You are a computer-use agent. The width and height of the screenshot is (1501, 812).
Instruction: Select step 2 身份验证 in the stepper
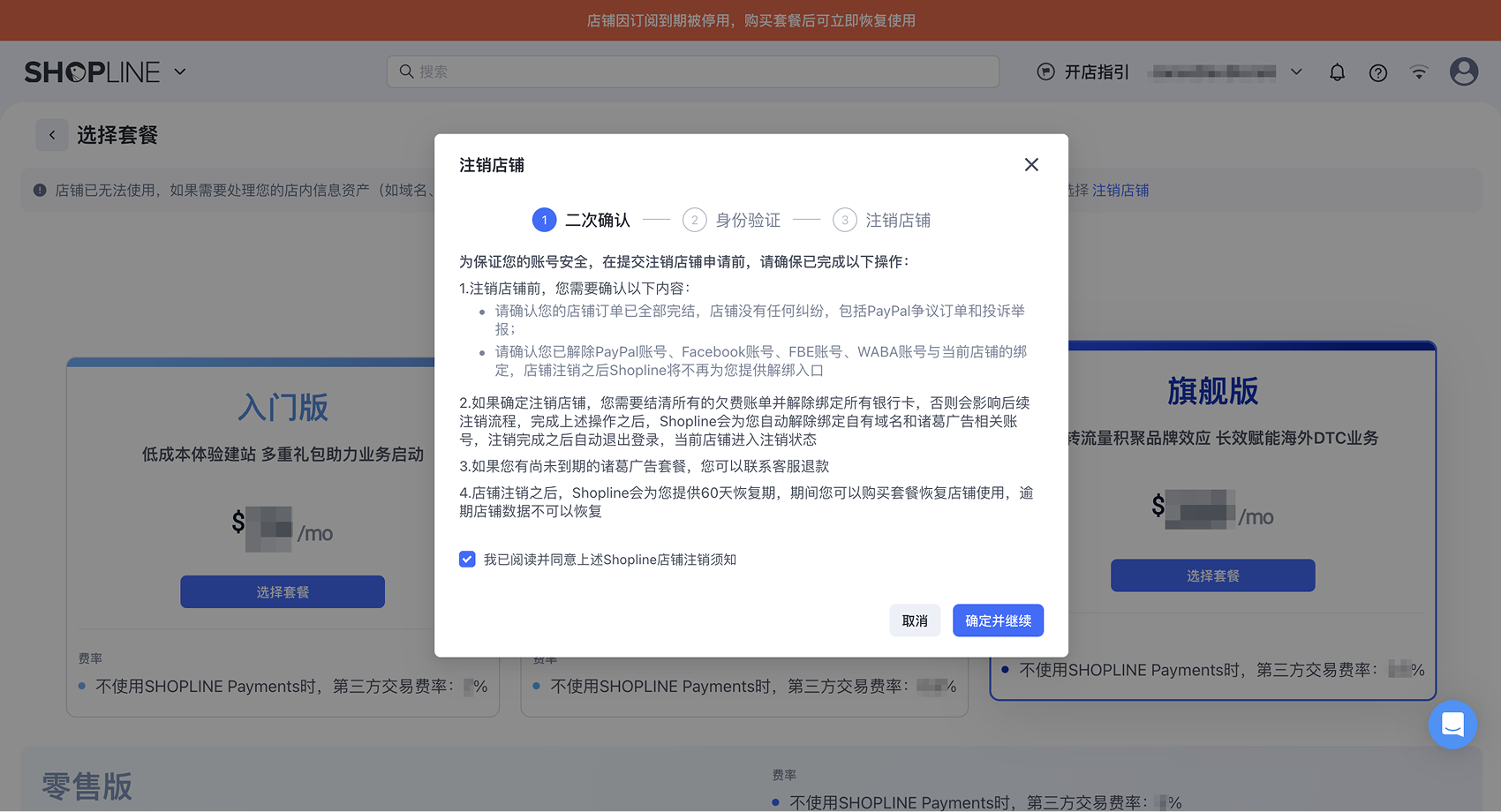(731, 220)
